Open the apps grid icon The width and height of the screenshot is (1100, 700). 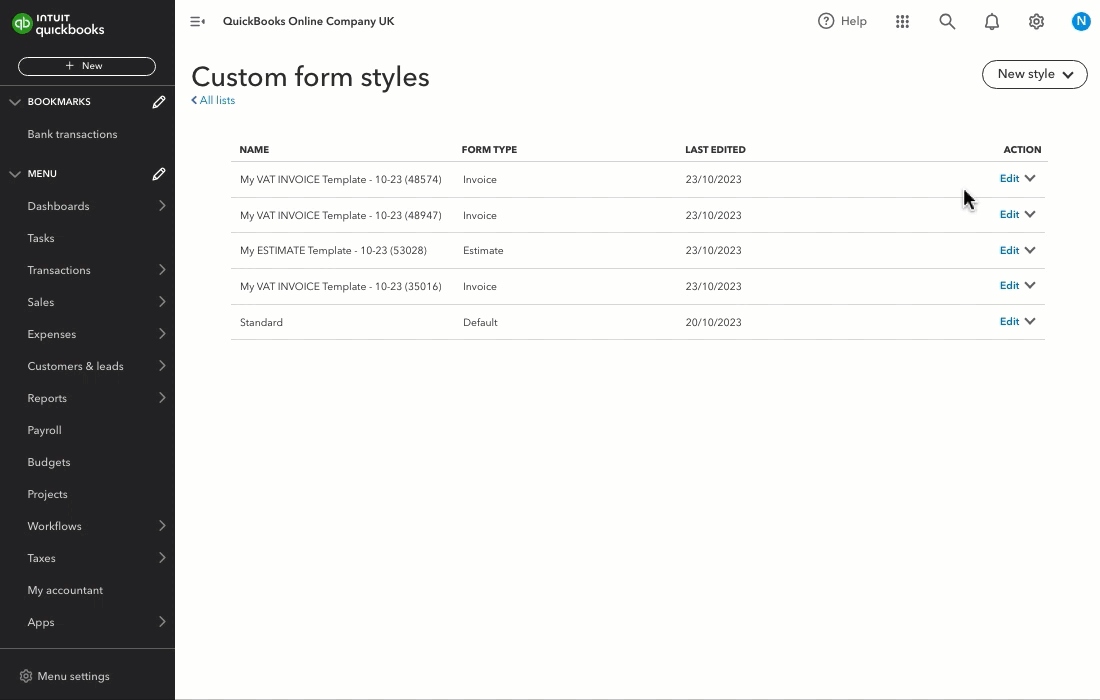click(902, 22)
